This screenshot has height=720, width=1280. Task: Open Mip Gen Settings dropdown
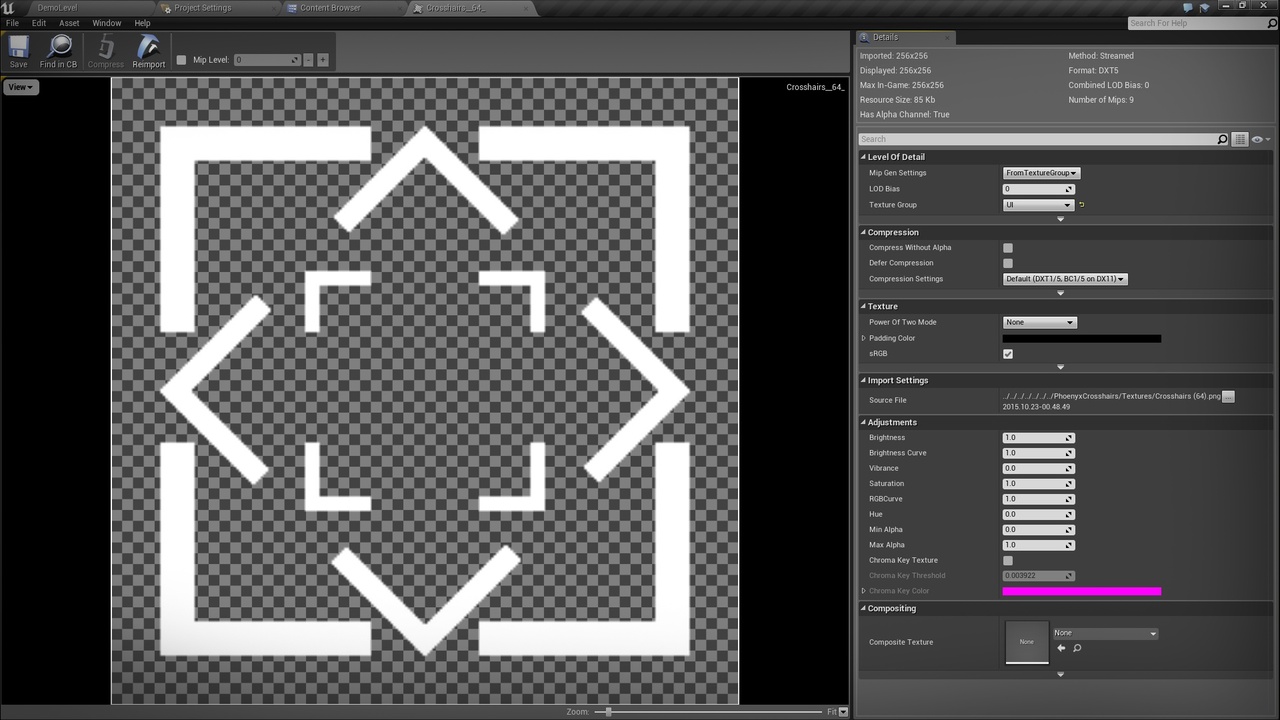click(x=1041, y=173)
